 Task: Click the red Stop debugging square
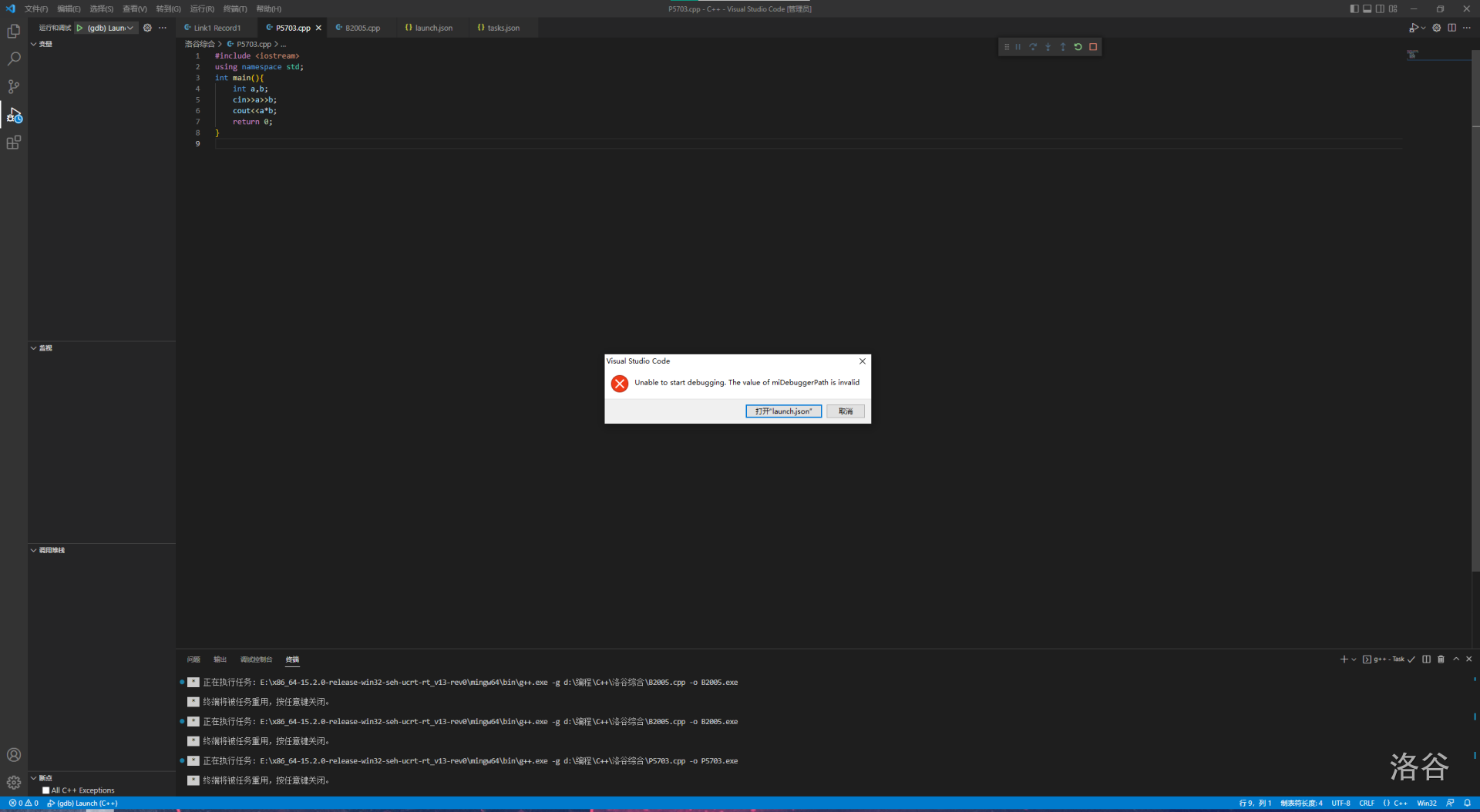(x=1093, y=47)
